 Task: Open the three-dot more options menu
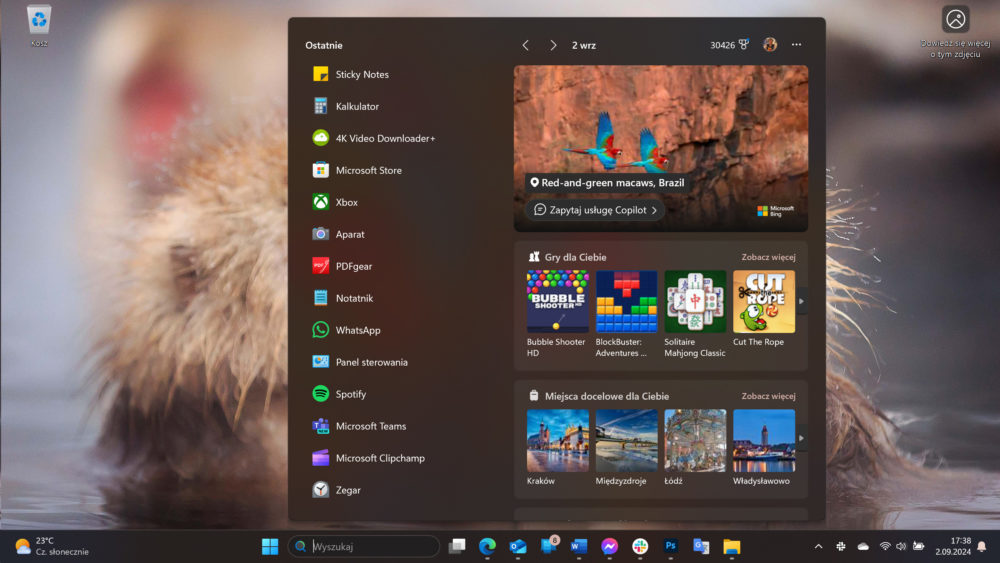point(797,45)
